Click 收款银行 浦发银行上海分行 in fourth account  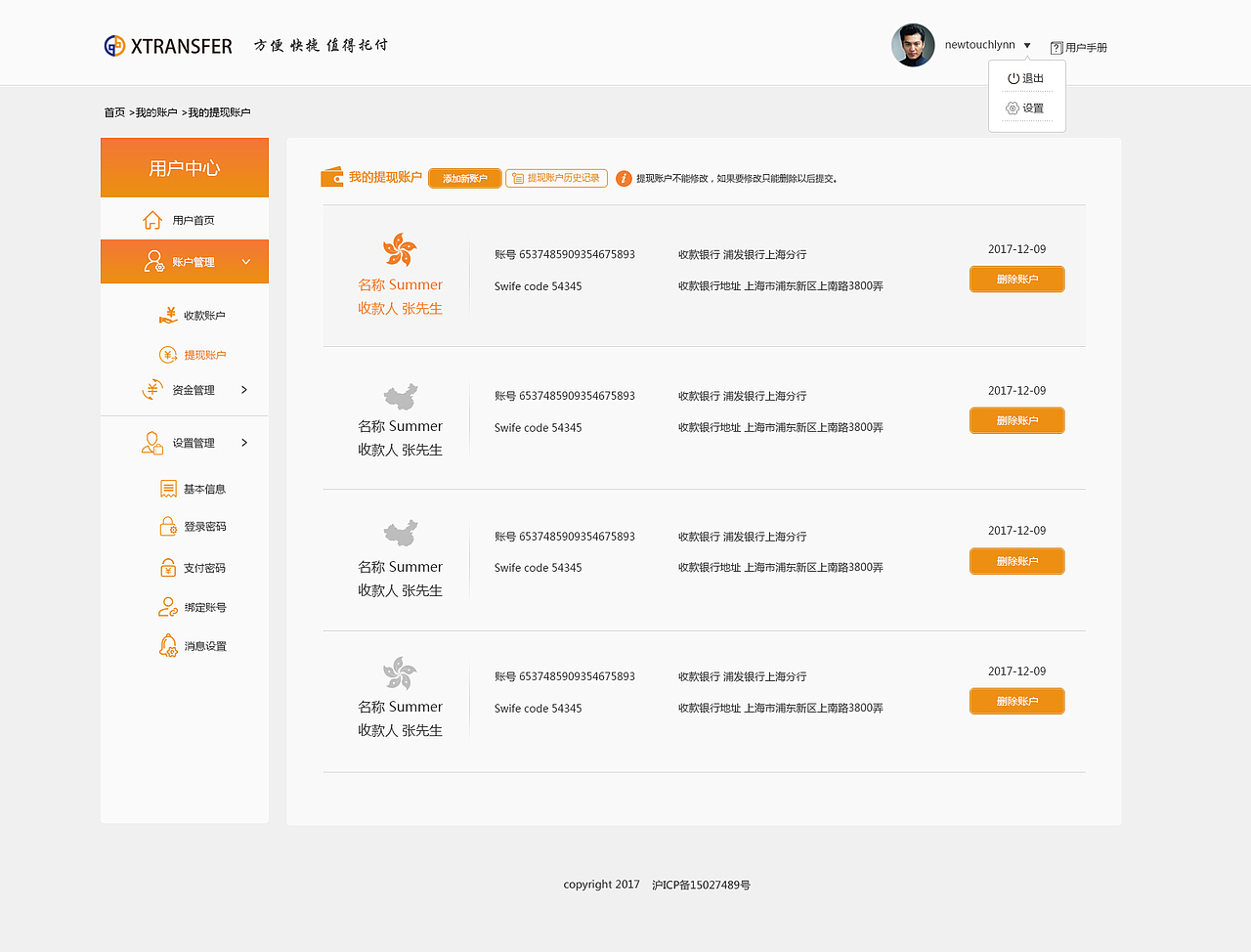(743, 676)
